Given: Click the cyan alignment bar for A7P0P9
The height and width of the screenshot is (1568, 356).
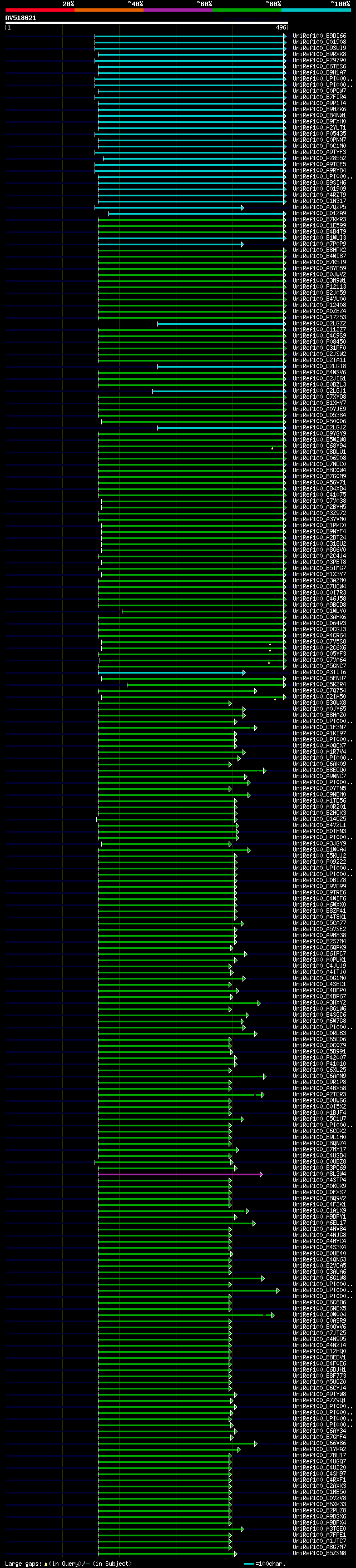Looking at the screenshot, I should click(x=171, y=245).
